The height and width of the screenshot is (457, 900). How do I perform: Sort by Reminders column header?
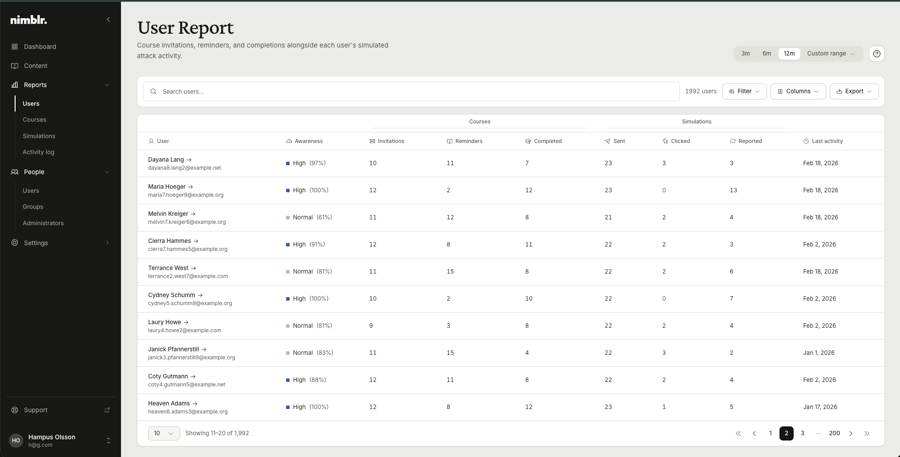click(x=464, y=141)
